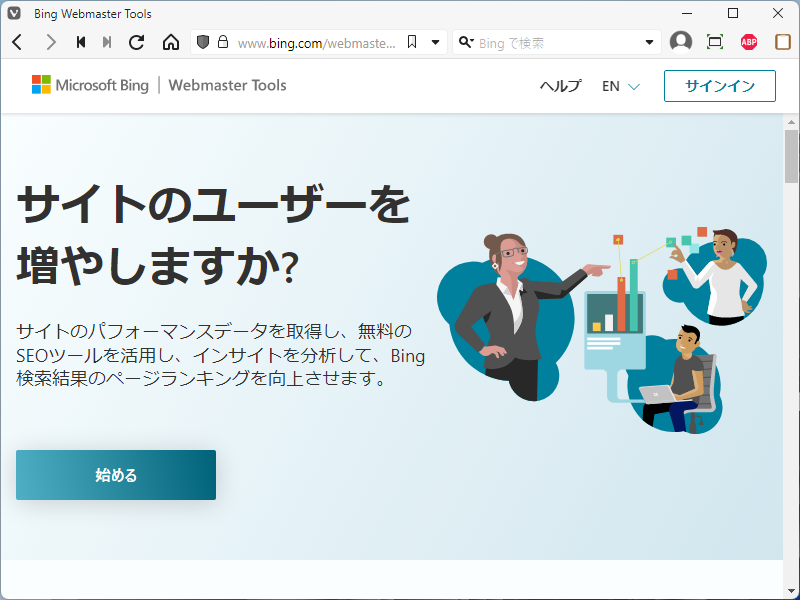The image size is (800, 600).
Task: Click the vertical scrollbar thumb
Action: (791, 156)
